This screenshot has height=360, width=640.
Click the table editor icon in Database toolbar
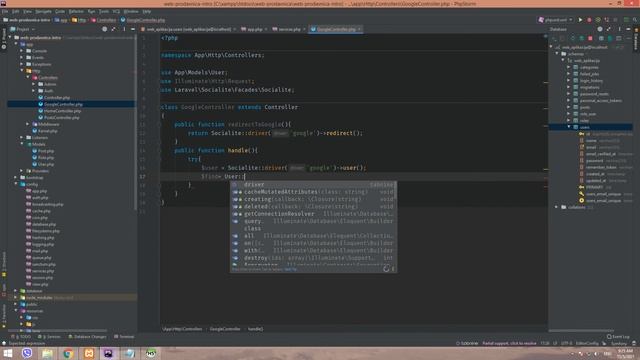[601, 38]
